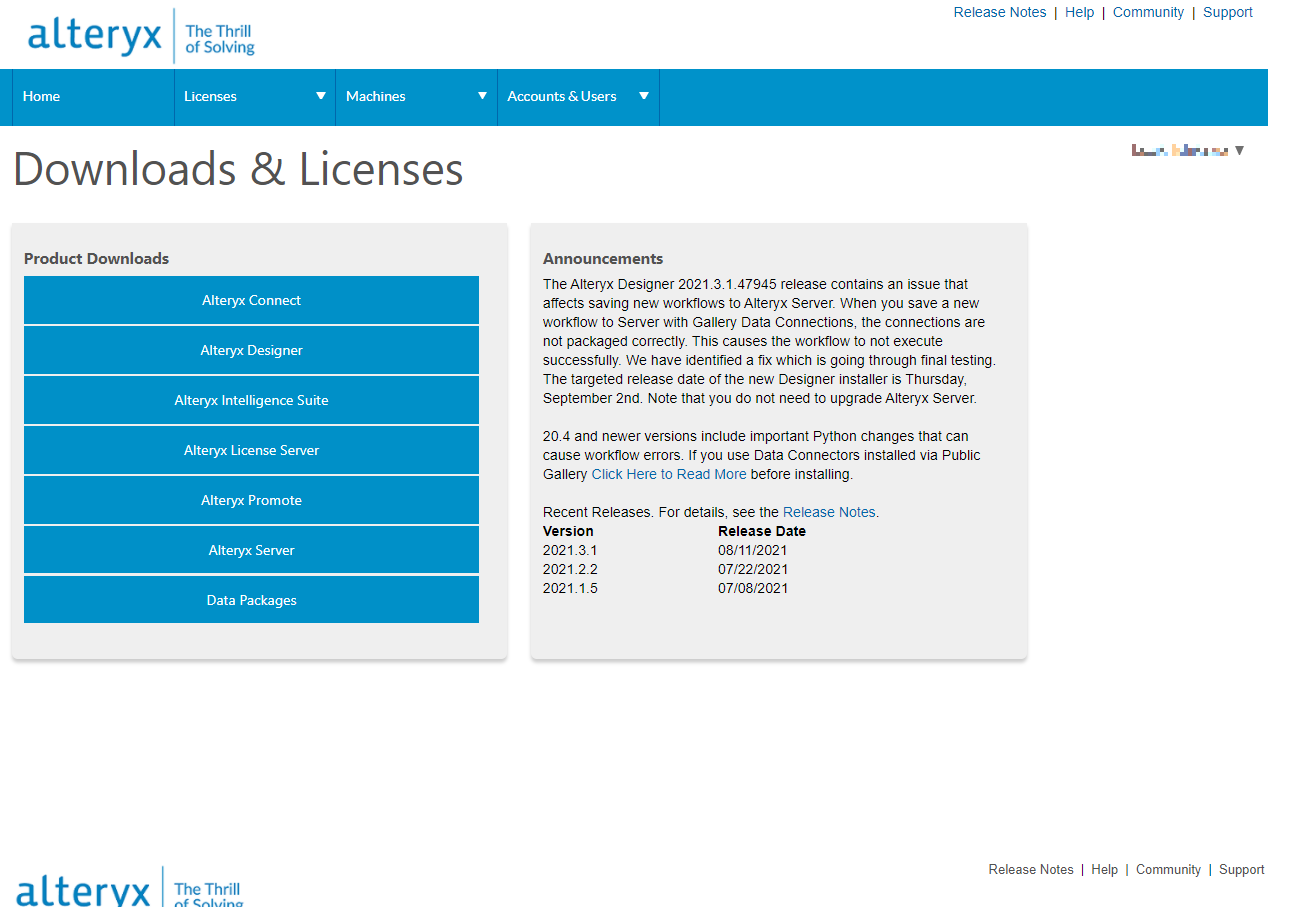
Task: Open the Alteryx Designer download
Action: point(251,350)
